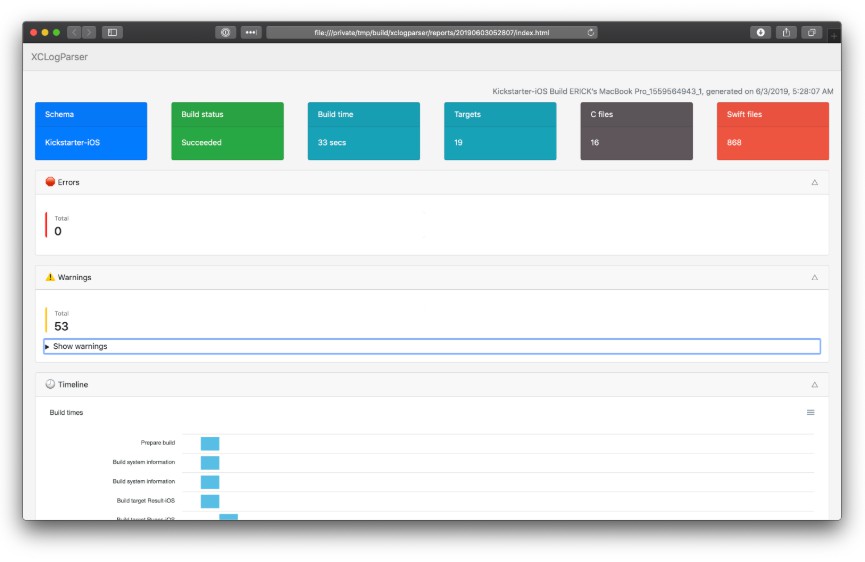
Task: Click the green Build status card
Action: (227, 131)
